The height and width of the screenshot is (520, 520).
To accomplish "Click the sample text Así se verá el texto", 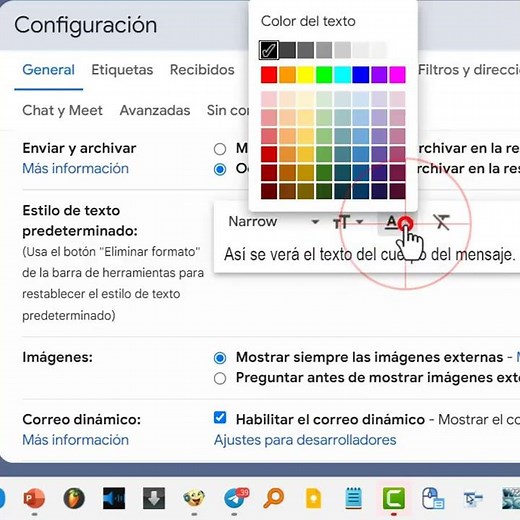I will [x=370, y=255].
